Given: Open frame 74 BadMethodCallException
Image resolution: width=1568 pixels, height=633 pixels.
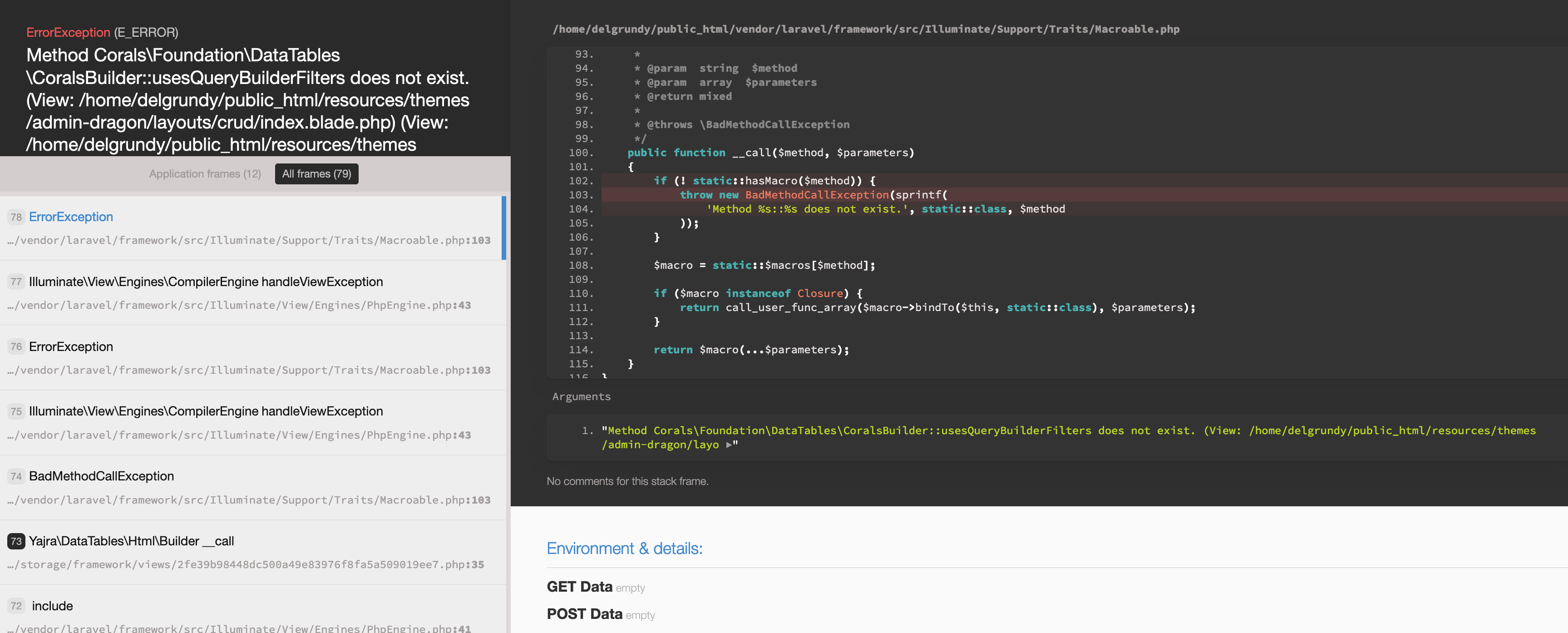Looking at the screenshot, I should click(x=253, y=488).
